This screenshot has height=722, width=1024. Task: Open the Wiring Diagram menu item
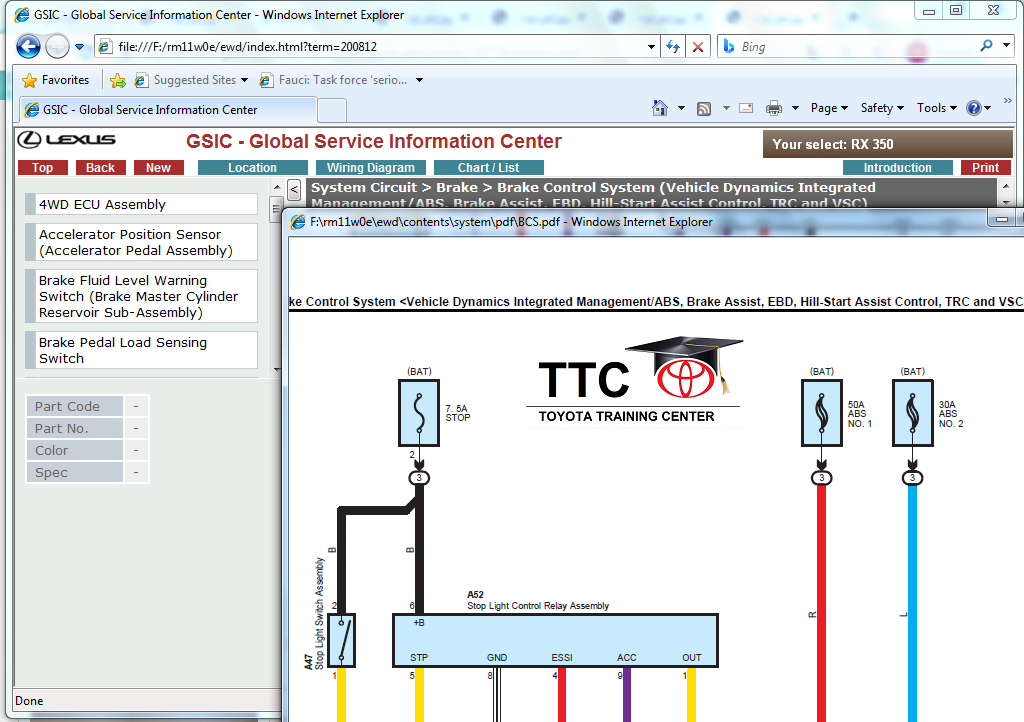370,167
